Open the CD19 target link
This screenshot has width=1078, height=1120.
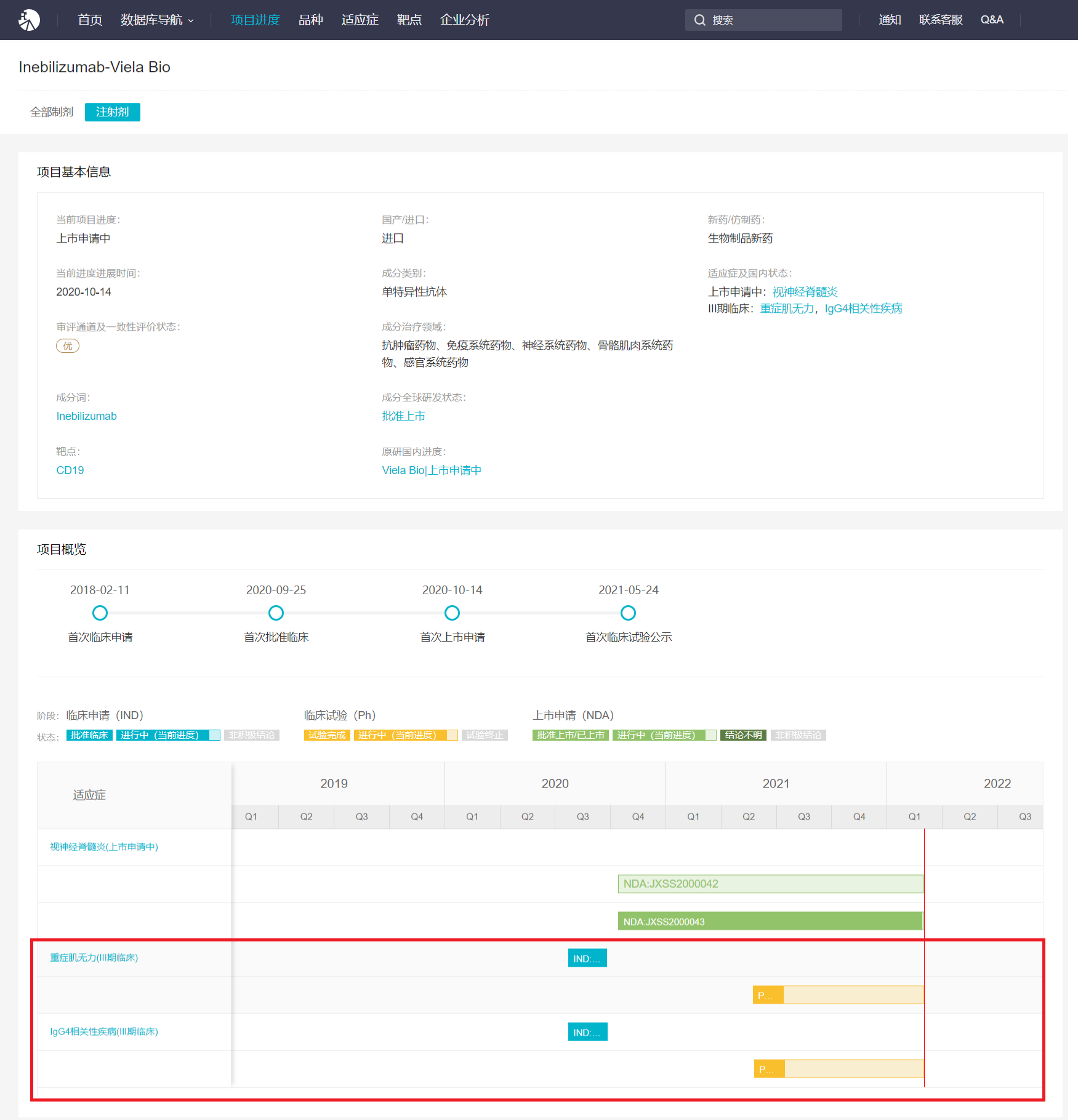tap(70, 470)
